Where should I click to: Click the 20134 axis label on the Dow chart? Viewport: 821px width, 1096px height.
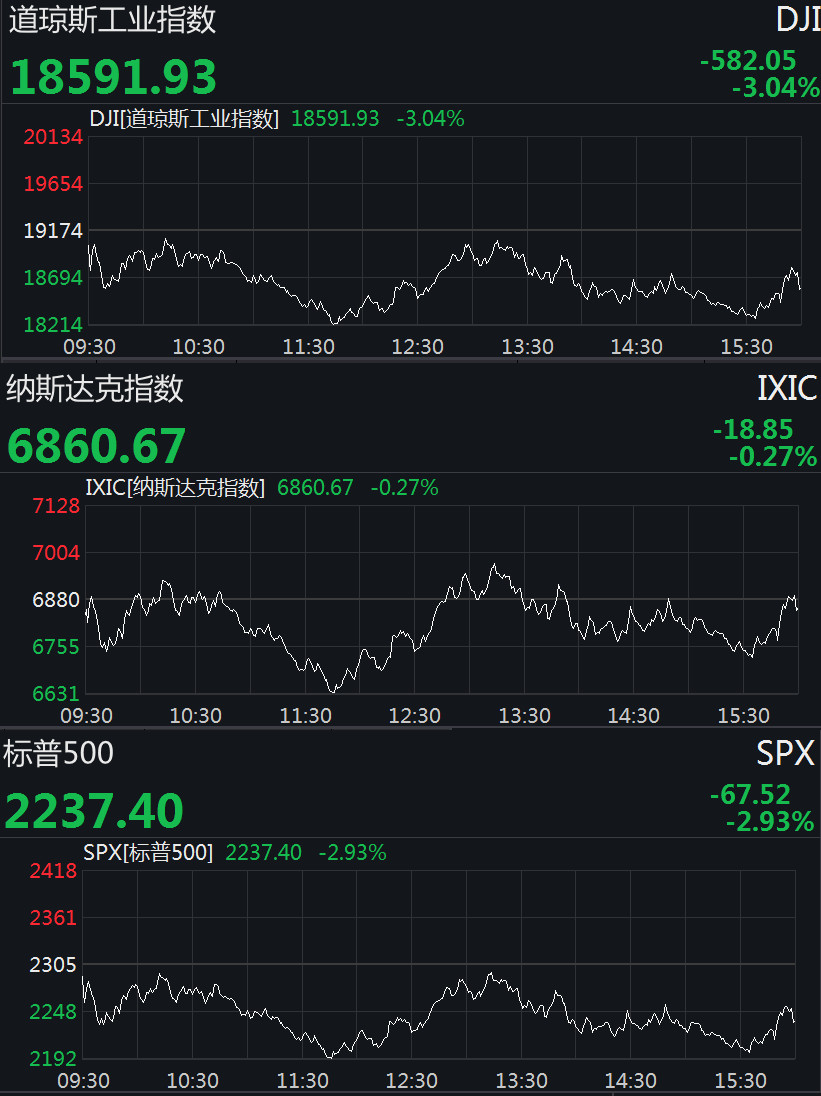click(x=53, y=138)
